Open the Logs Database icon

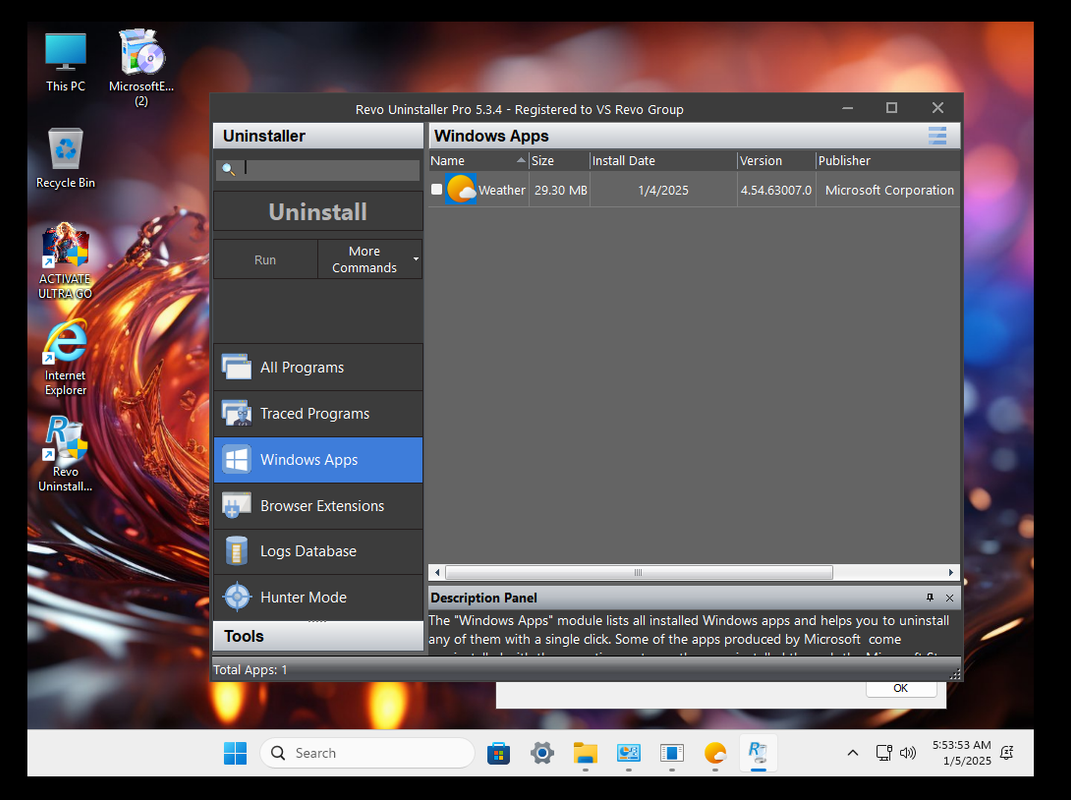click(236, 551)
